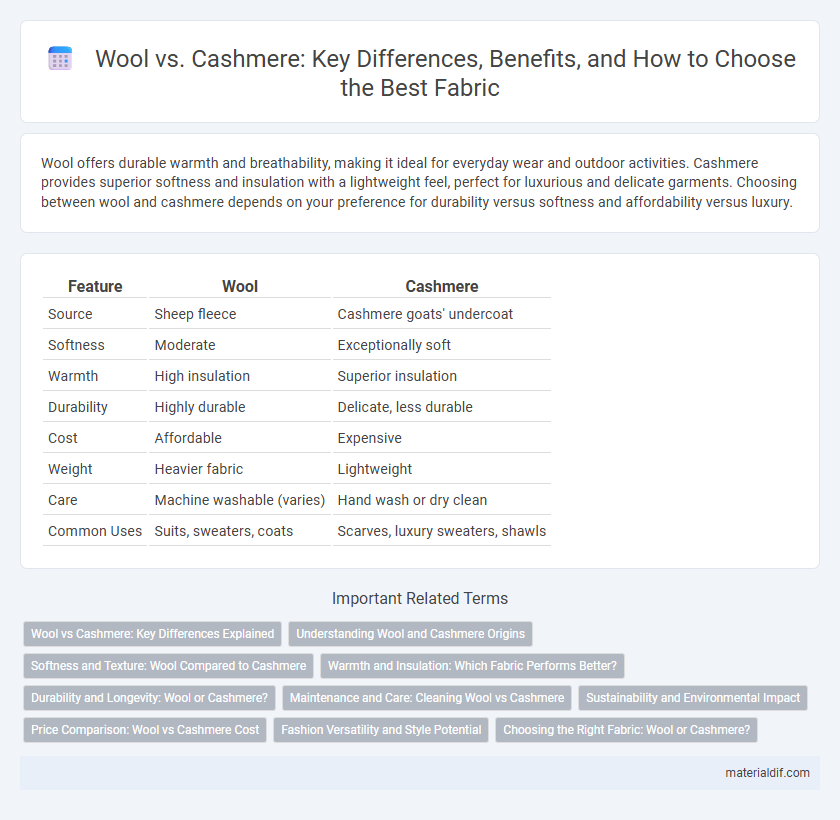Click the 'Wool' column header
This screenshot has width=840, height=820.
(x=239, y=287)
